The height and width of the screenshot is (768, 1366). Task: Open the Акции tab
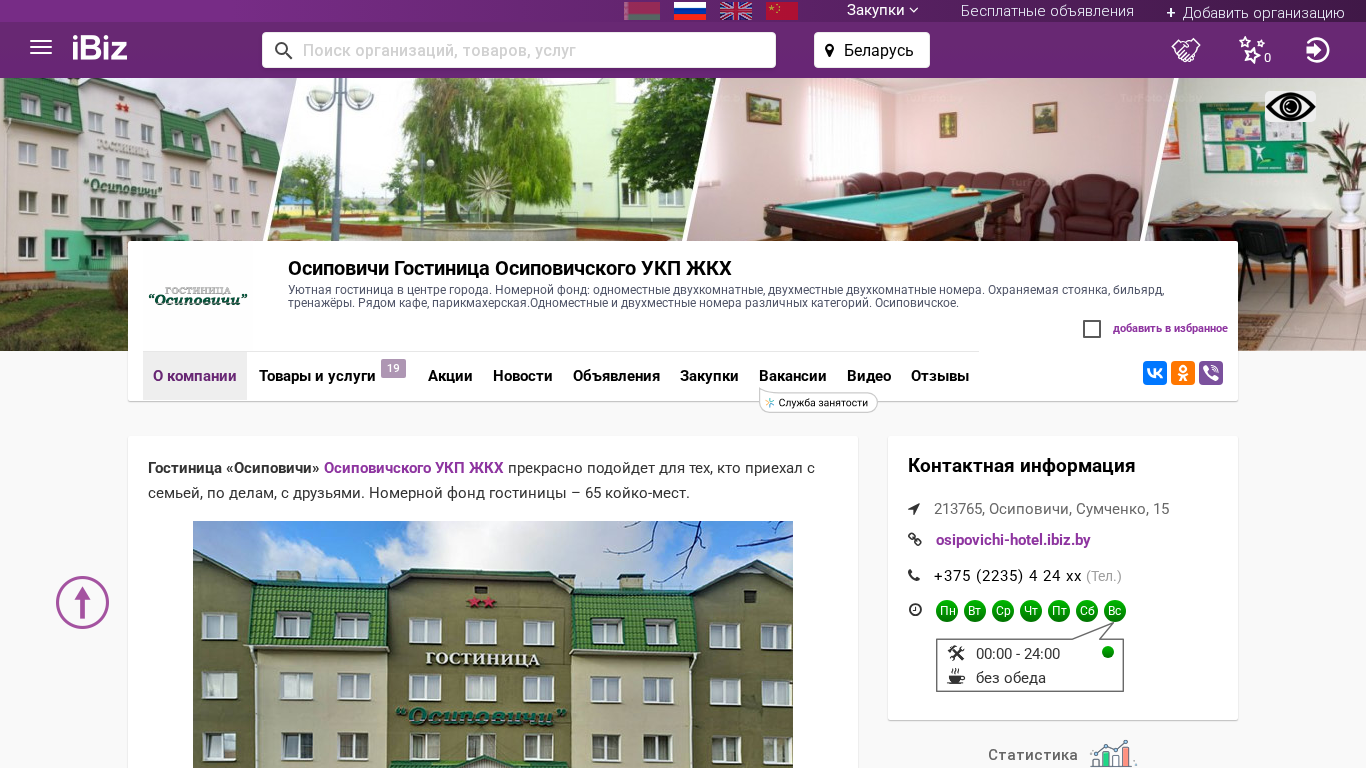[450, 376]
